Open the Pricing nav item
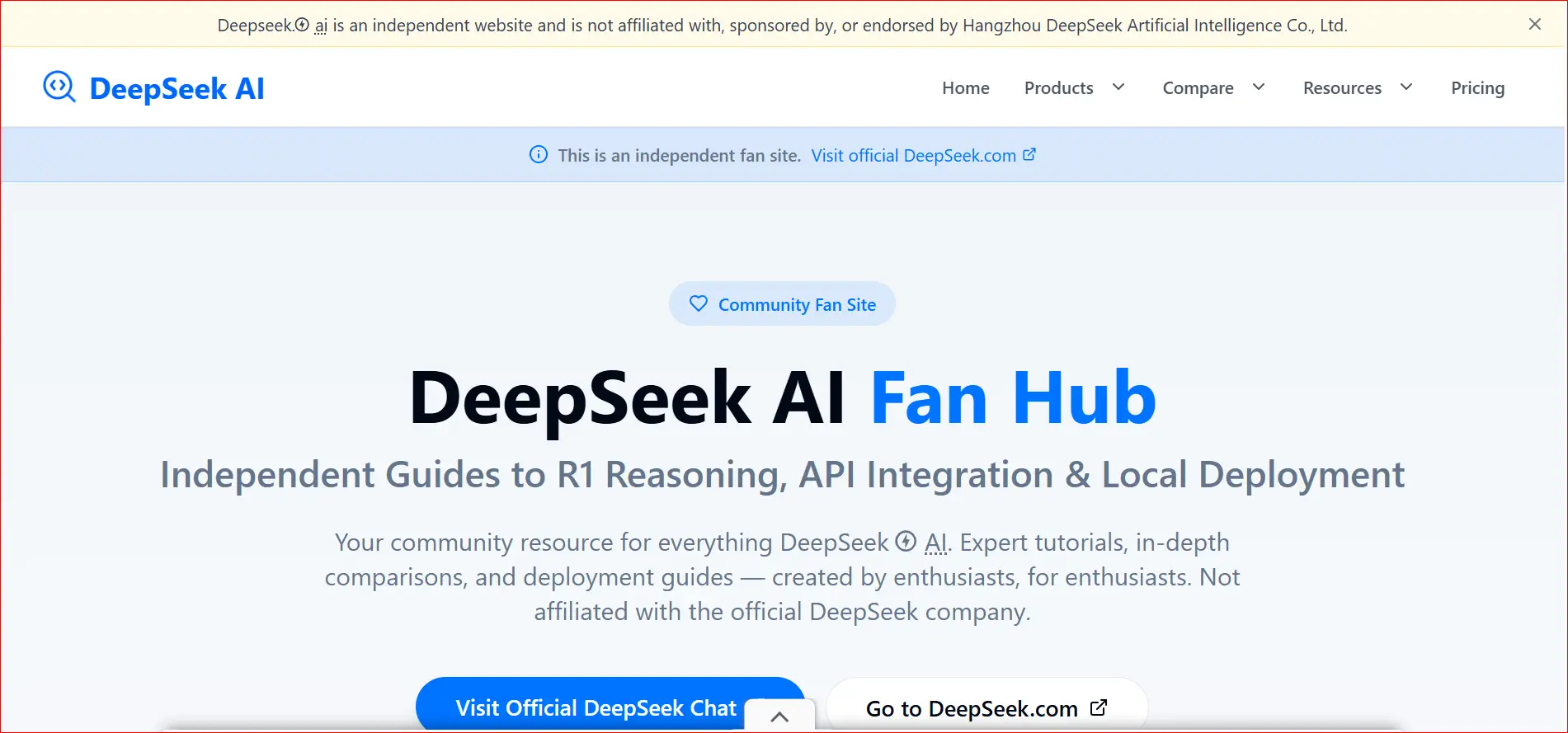This screenshot has width=1568, height=733. point(1477,88)
